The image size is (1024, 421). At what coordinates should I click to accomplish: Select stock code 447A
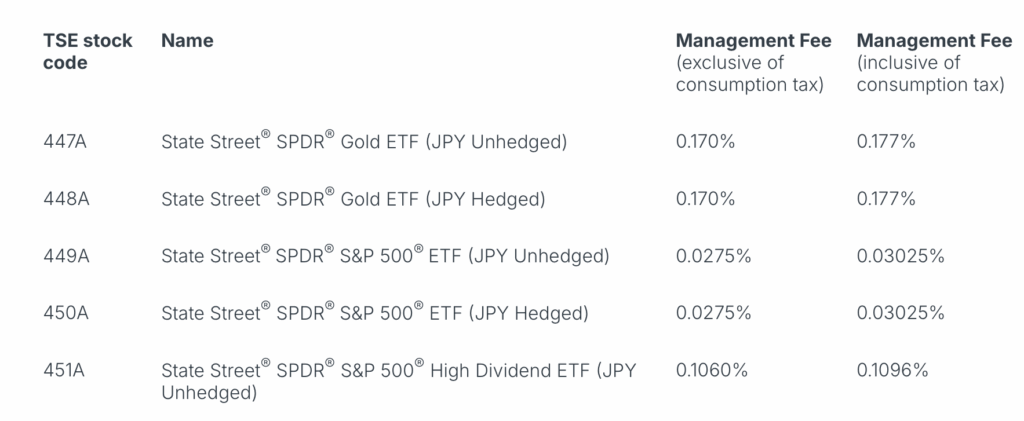pos(64,142)
